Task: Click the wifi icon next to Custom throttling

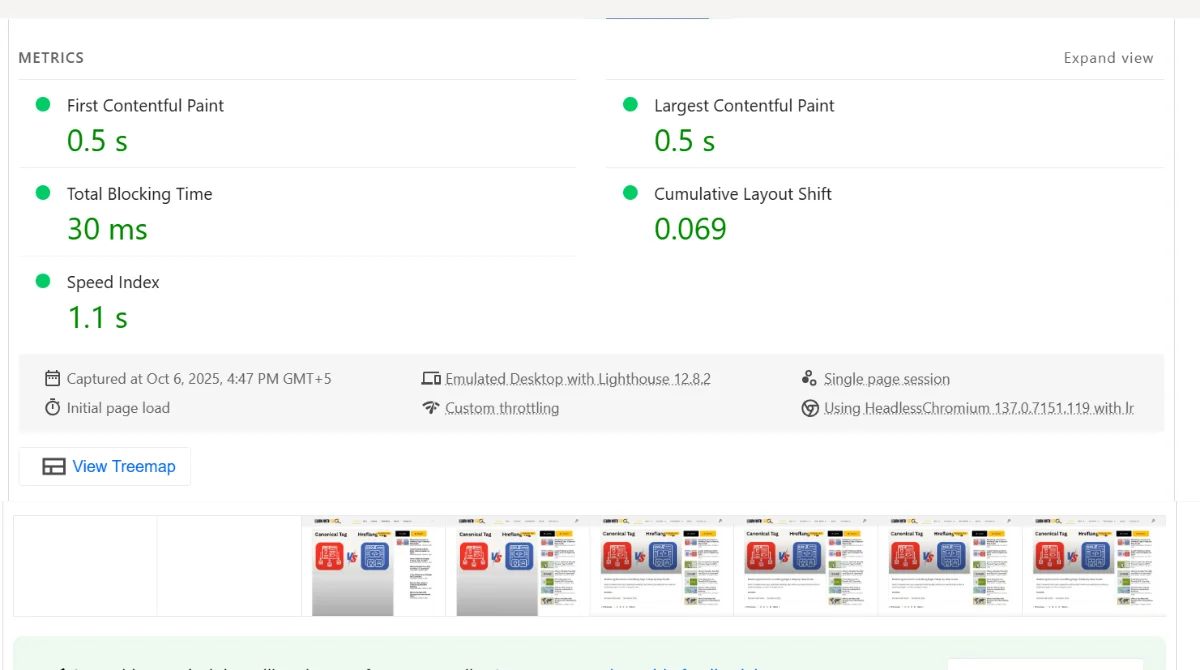Action: (431, 408)
